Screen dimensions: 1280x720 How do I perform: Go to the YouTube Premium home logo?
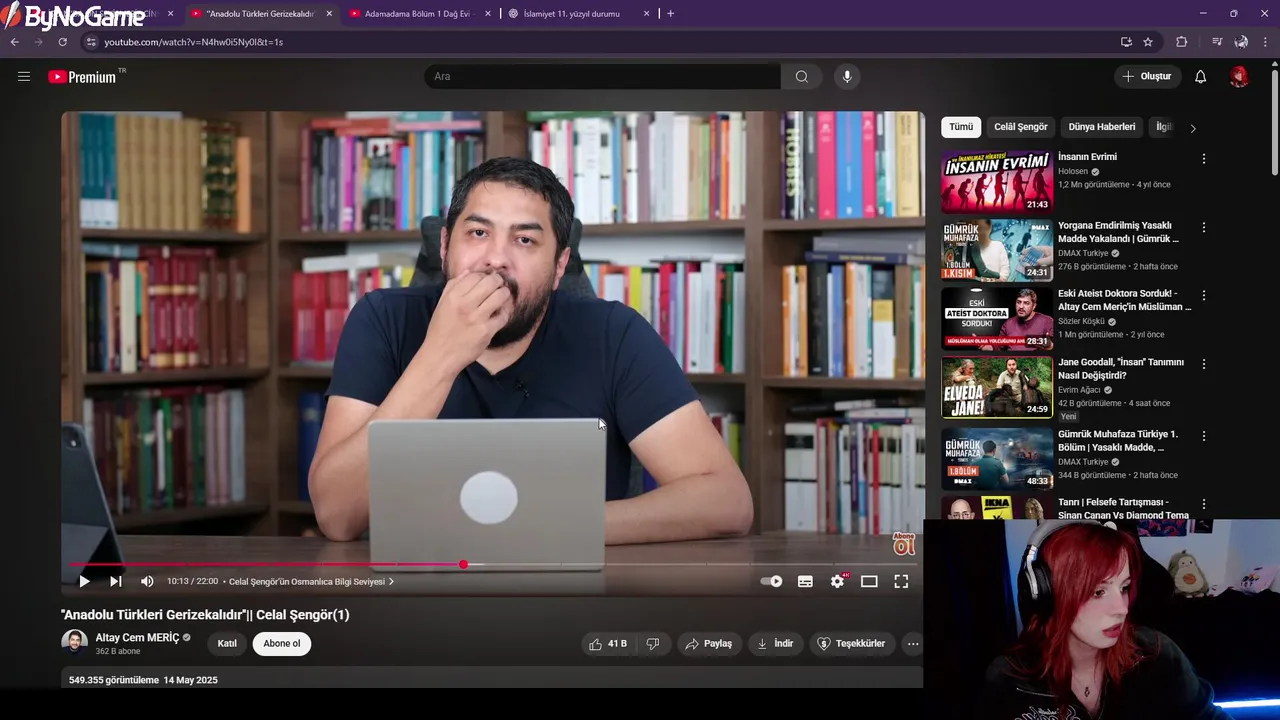click(x=83, y=77)
